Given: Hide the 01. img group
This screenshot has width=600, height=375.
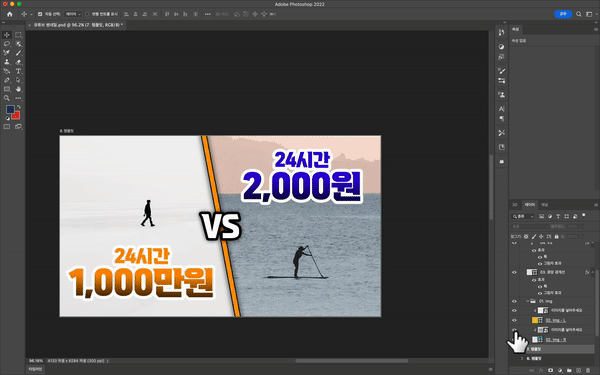Looking at the screenshot, I should point(514,301).
